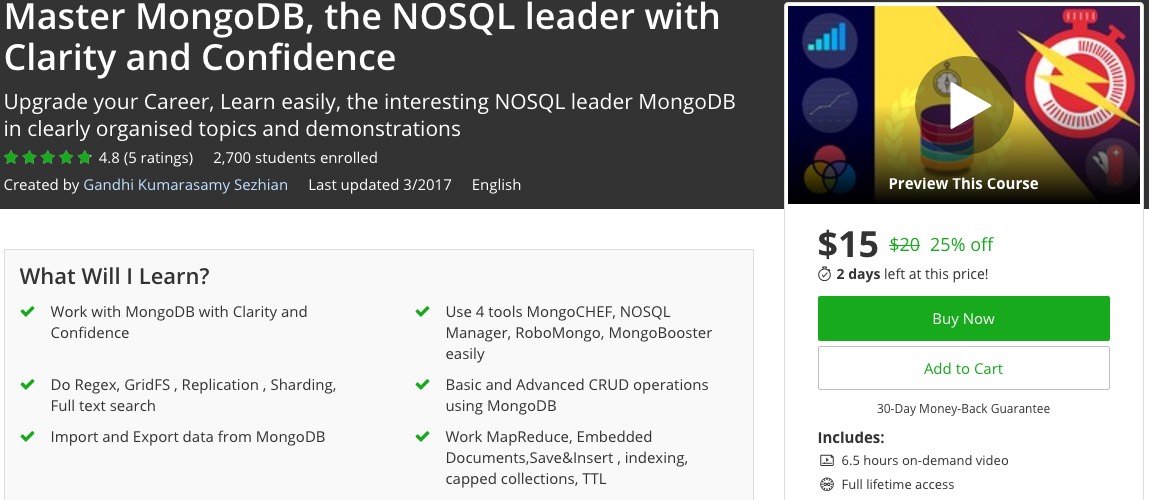
Task: Click the Add to Cart button
Action: pyautogui.click(x=963, y=368)
